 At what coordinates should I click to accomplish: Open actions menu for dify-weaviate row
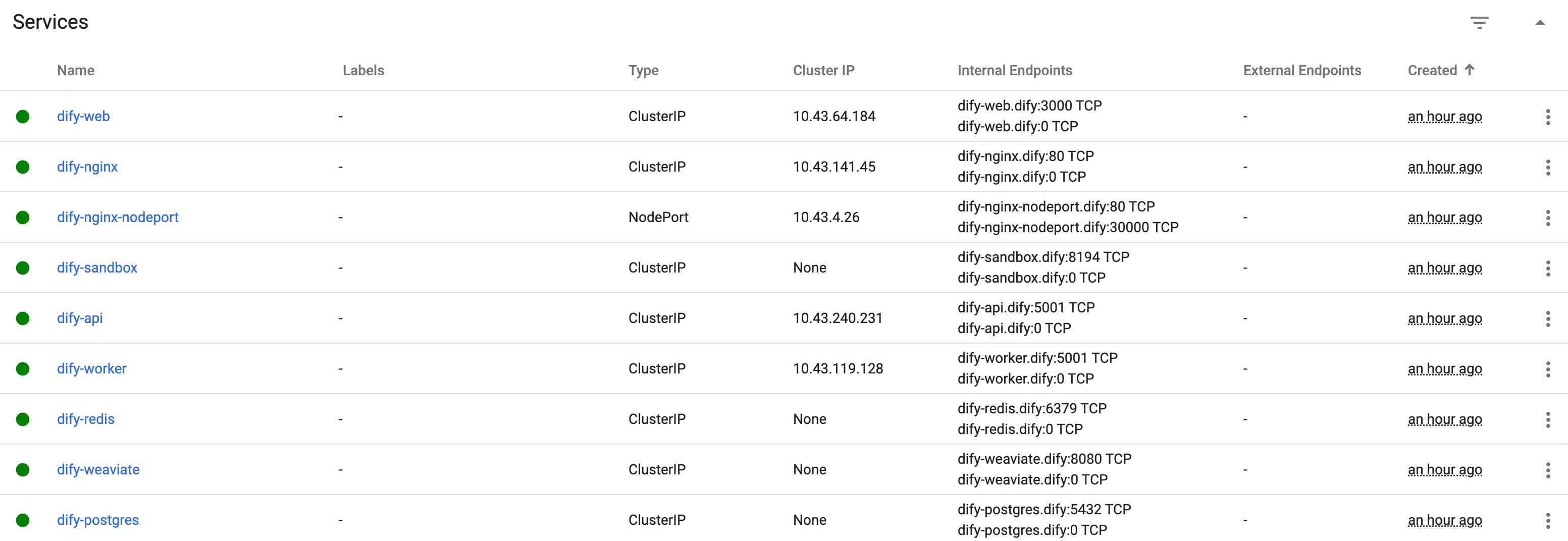pos(1547,470)
